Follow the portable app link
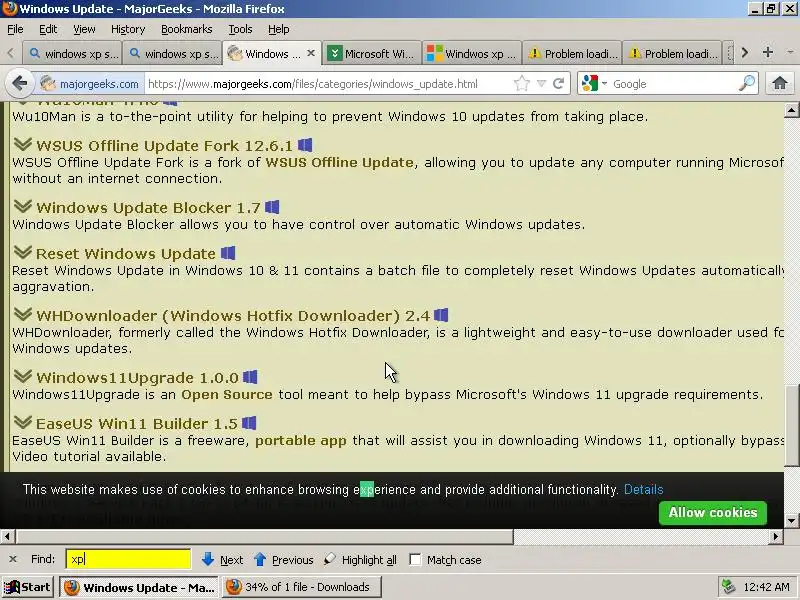Image resolution: width=800 pixels, height=600 pixels. pyautogui.click(x=301, y=441)
